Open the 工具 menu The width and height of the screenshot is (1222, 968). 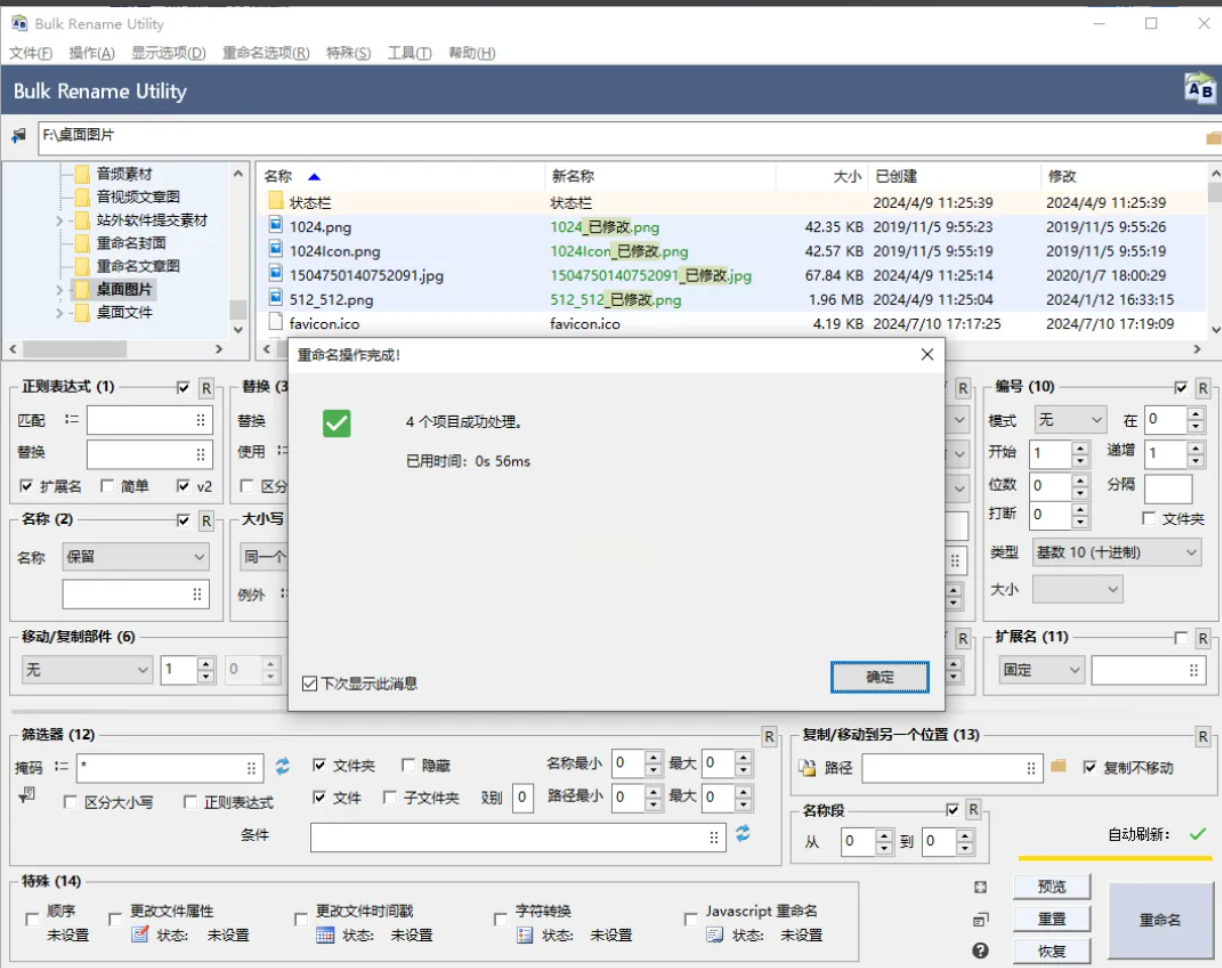(409, 53)
